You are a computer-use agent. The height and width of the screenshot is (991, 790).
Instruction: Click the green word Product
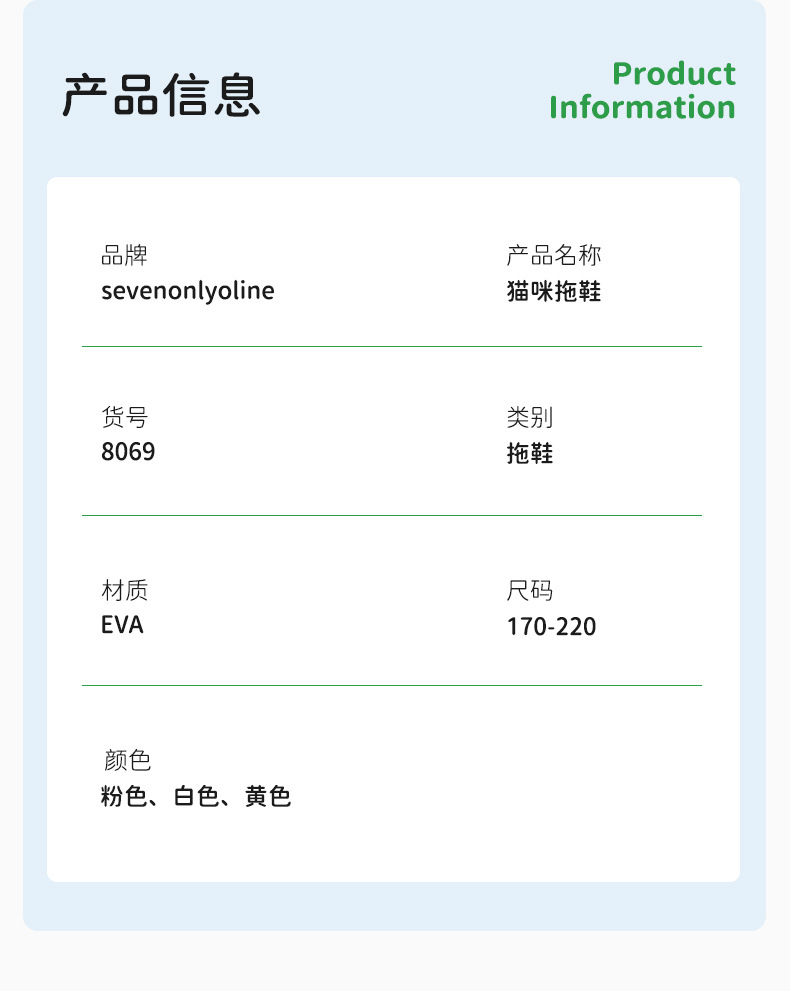point(673,74)
